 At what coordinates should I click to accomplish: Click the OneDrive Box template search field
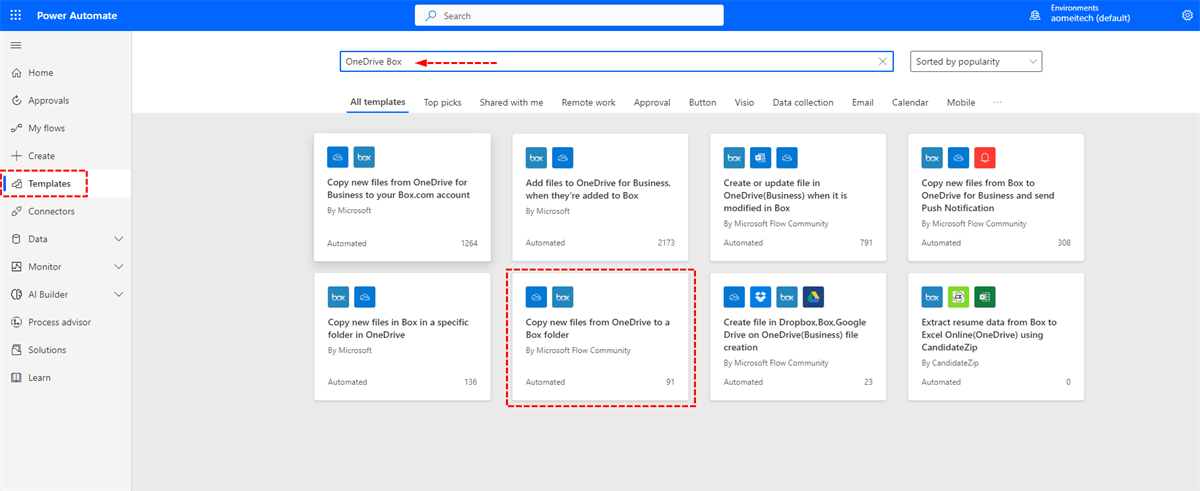click(615, 61)
